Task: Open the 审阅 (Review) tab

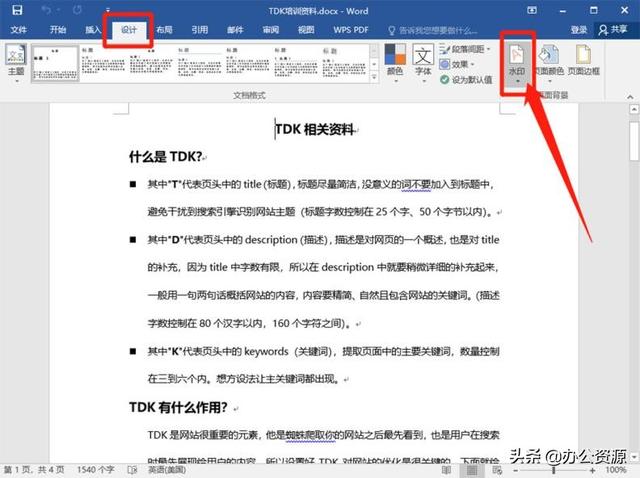Action: pos(271,30)
